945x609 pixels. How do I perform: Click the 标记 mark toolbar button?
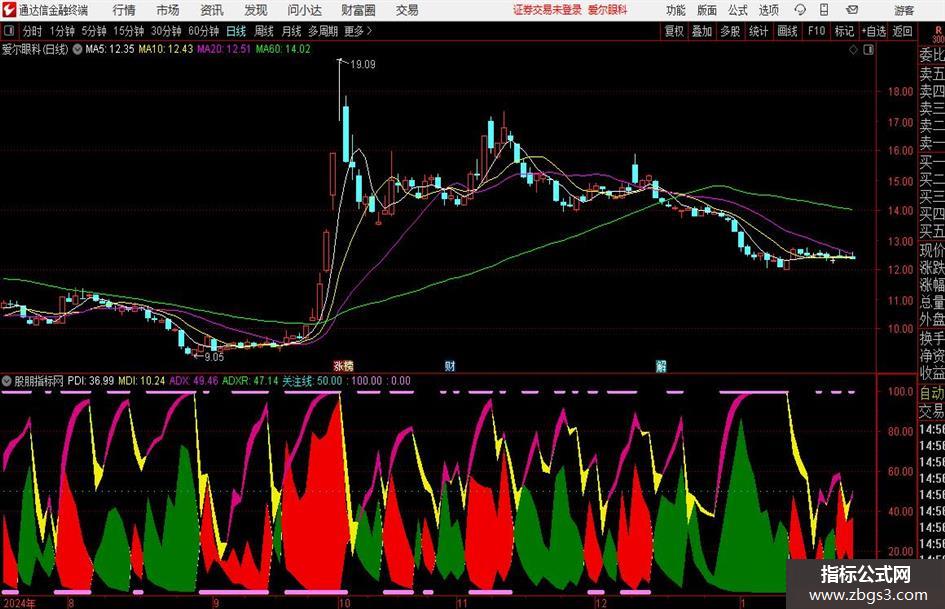tap(844, 31)
